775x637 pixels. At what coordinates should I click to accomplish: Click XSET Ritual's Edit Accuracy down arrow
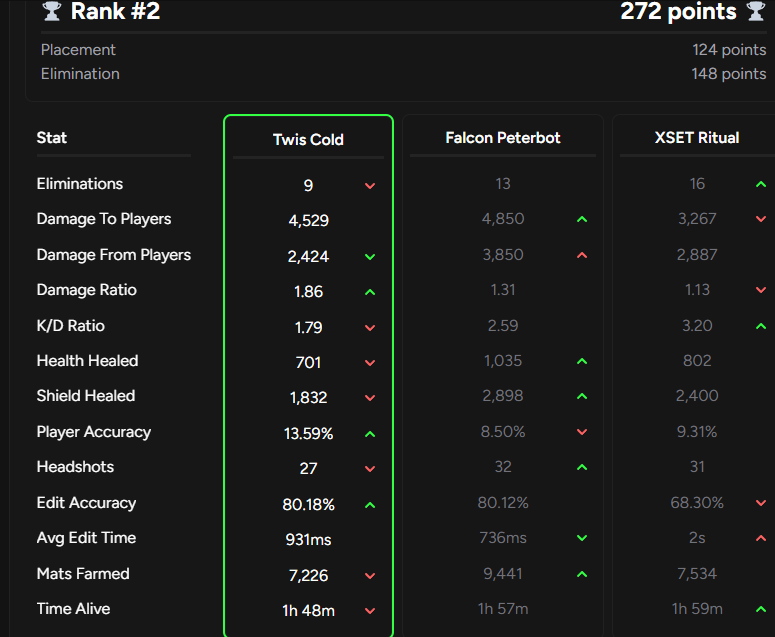click(x=761, y=503)
